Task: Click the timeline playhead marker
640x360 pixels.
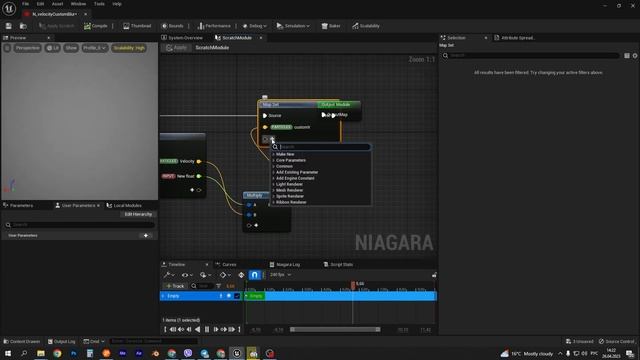Action: tap(353, 284)
